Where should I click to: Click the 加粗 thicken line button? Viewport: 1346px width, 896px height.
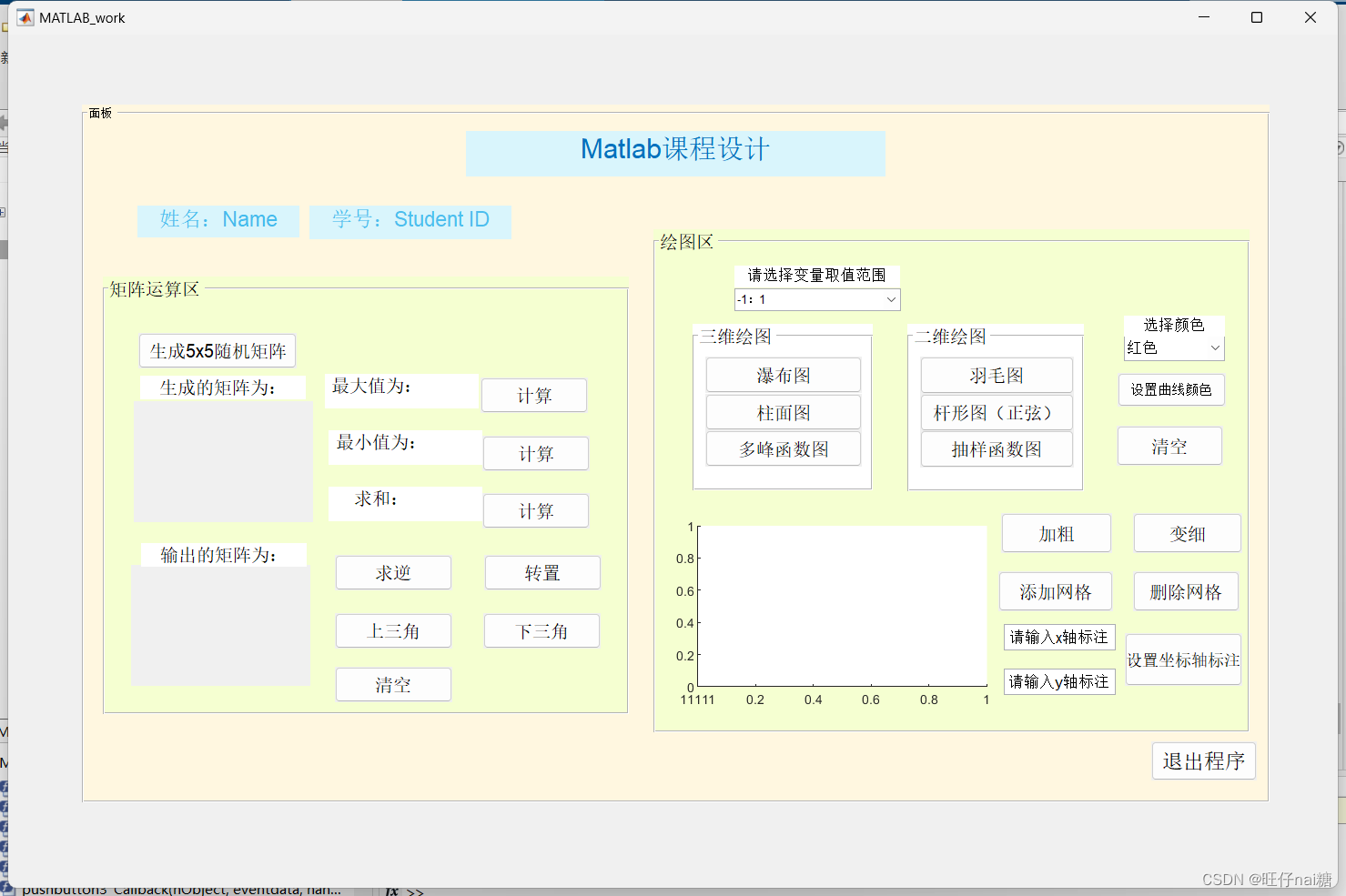click(x=1057, y=533)
